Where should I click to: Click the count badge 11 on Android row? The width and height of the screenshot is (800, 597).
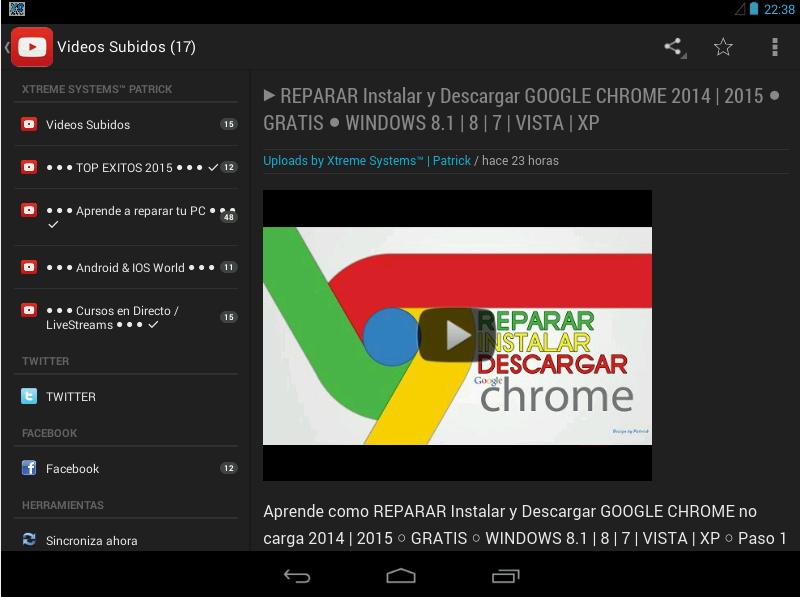[229, 267]
